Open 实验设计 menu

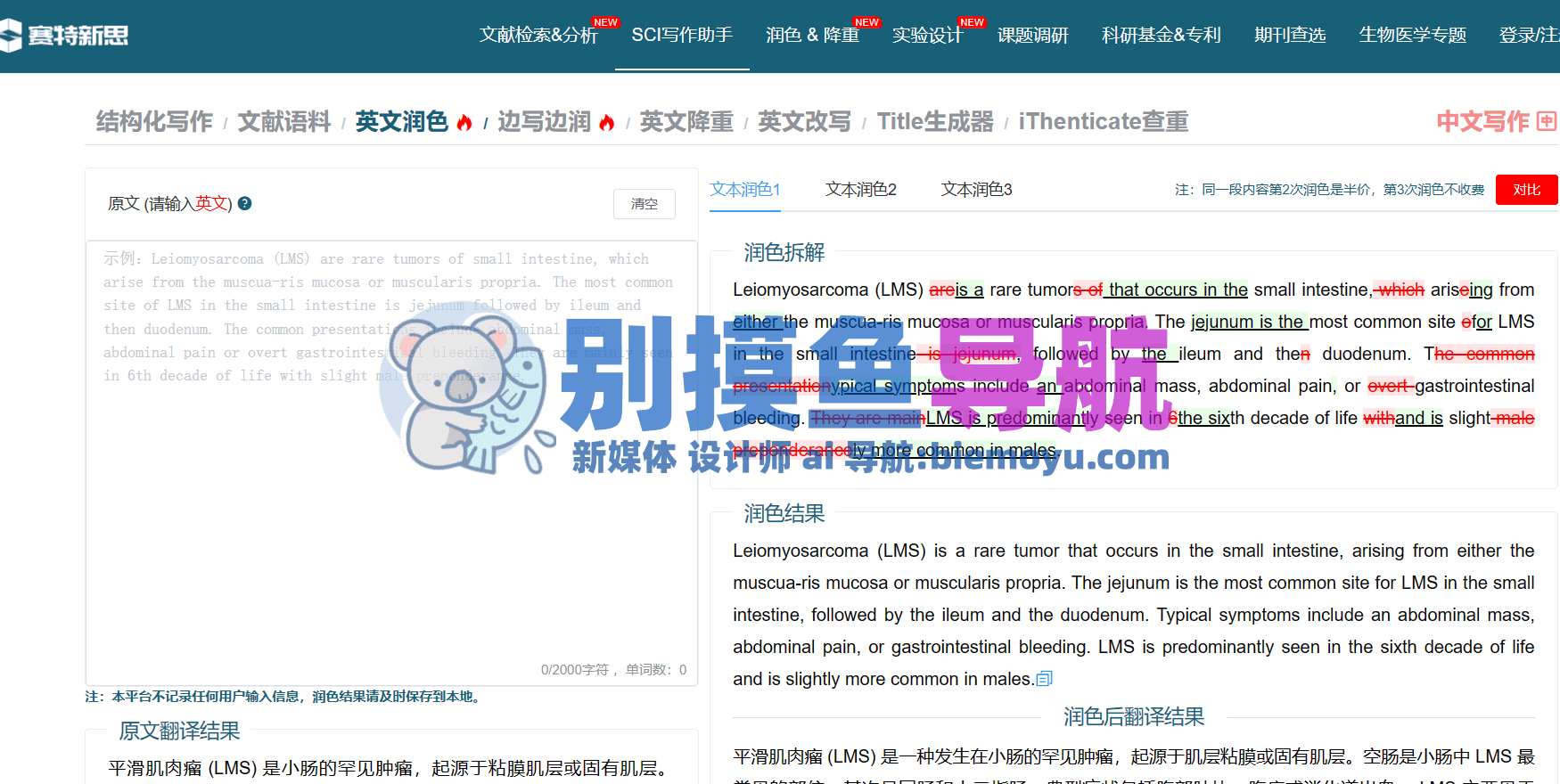pos(928,35)
